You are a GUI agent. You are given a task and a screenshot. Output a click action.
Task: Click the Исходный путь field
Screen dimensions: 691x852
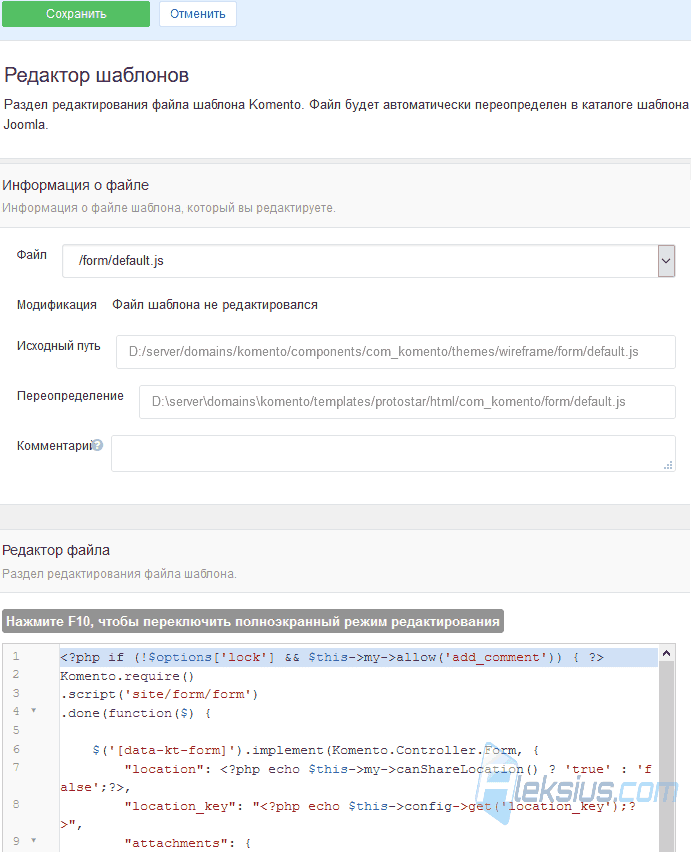395,352
